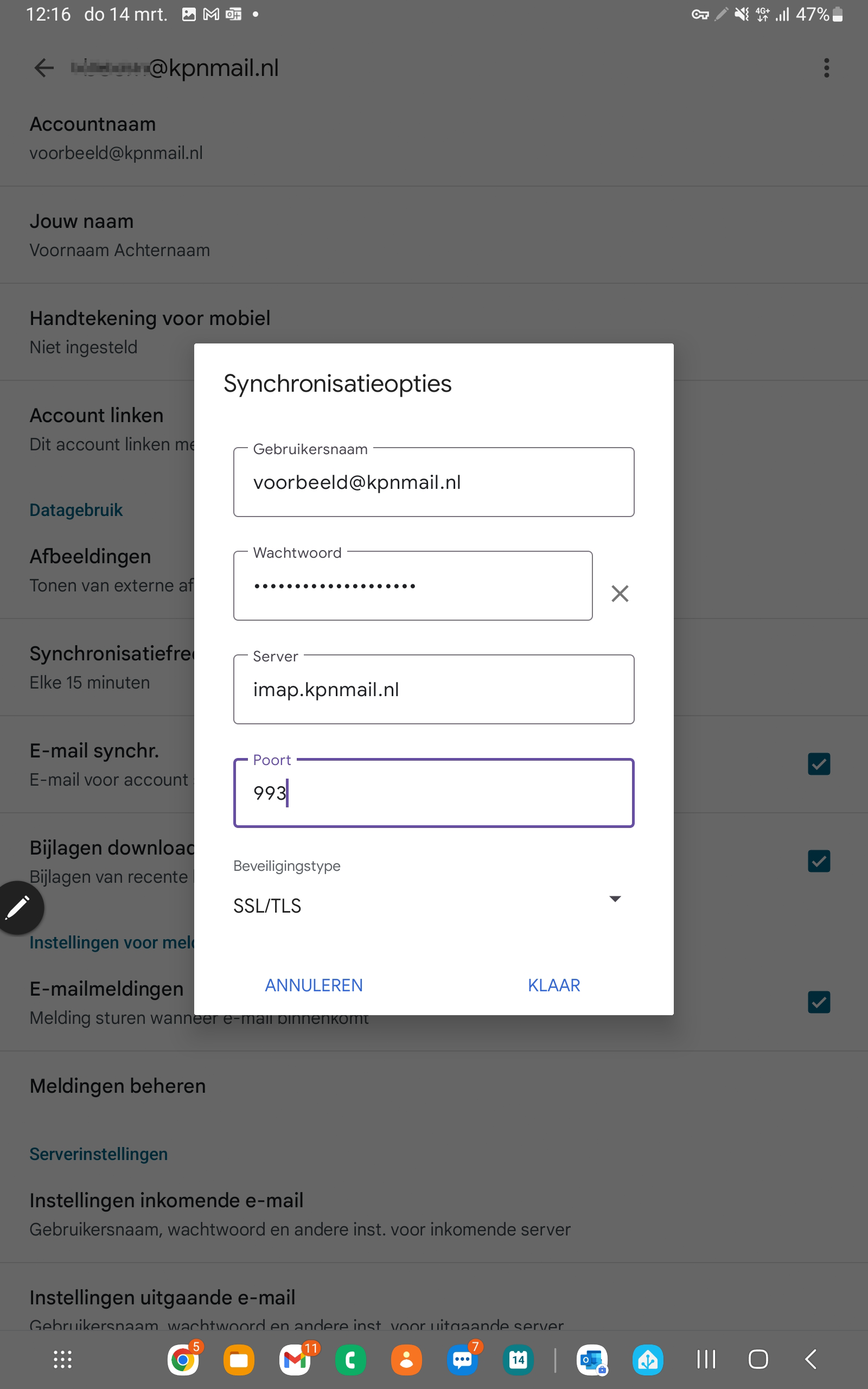
Task: Open Outlook from the taskbar
Action: pos(591,1360)
